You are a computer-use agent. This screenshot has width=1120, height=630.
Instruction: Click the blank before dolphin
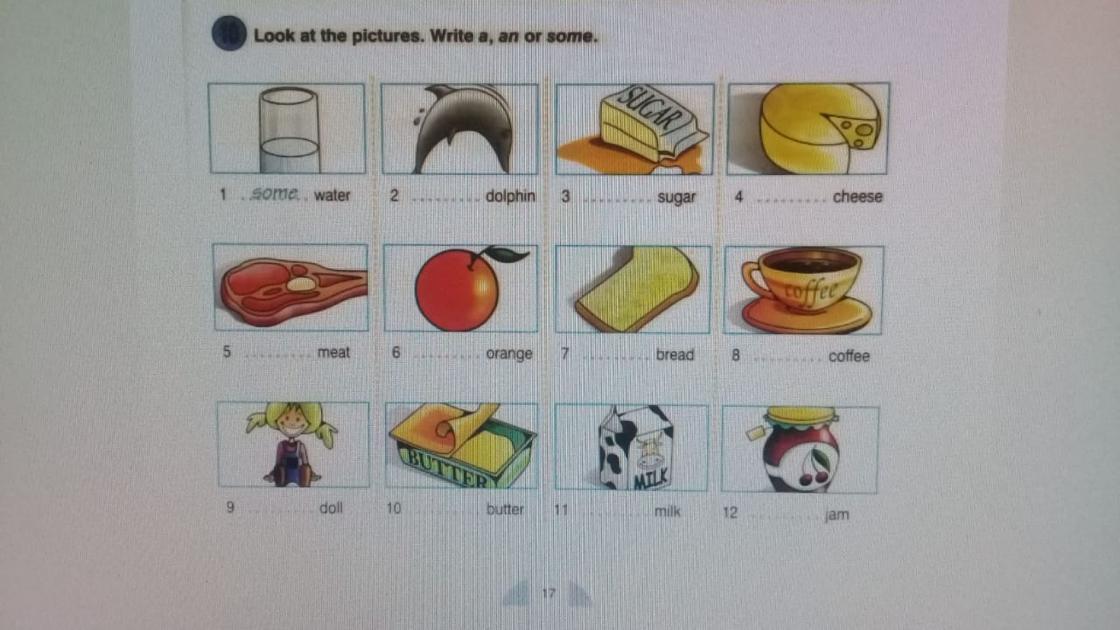click(446, 199)
